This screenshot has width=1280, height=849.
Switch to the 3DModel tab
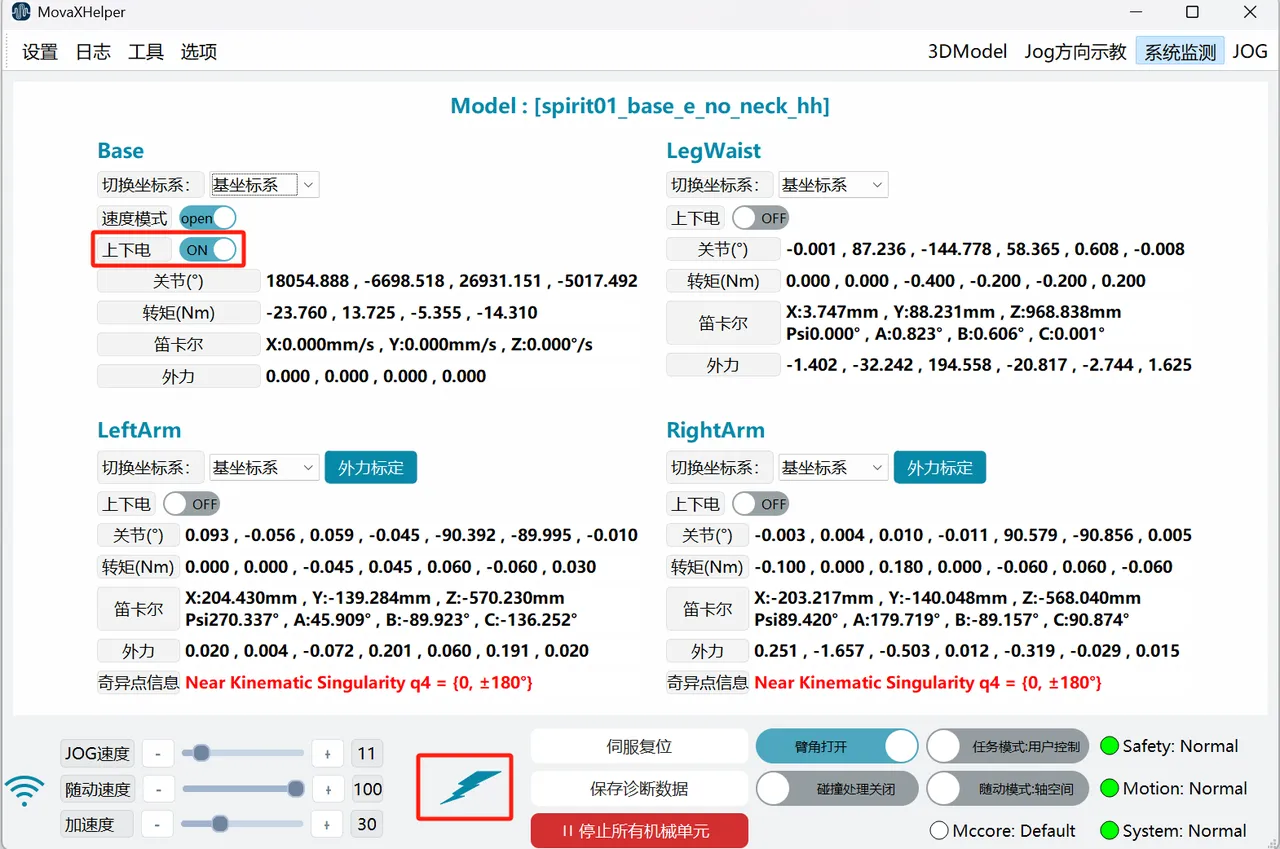(x=967, y=52)
